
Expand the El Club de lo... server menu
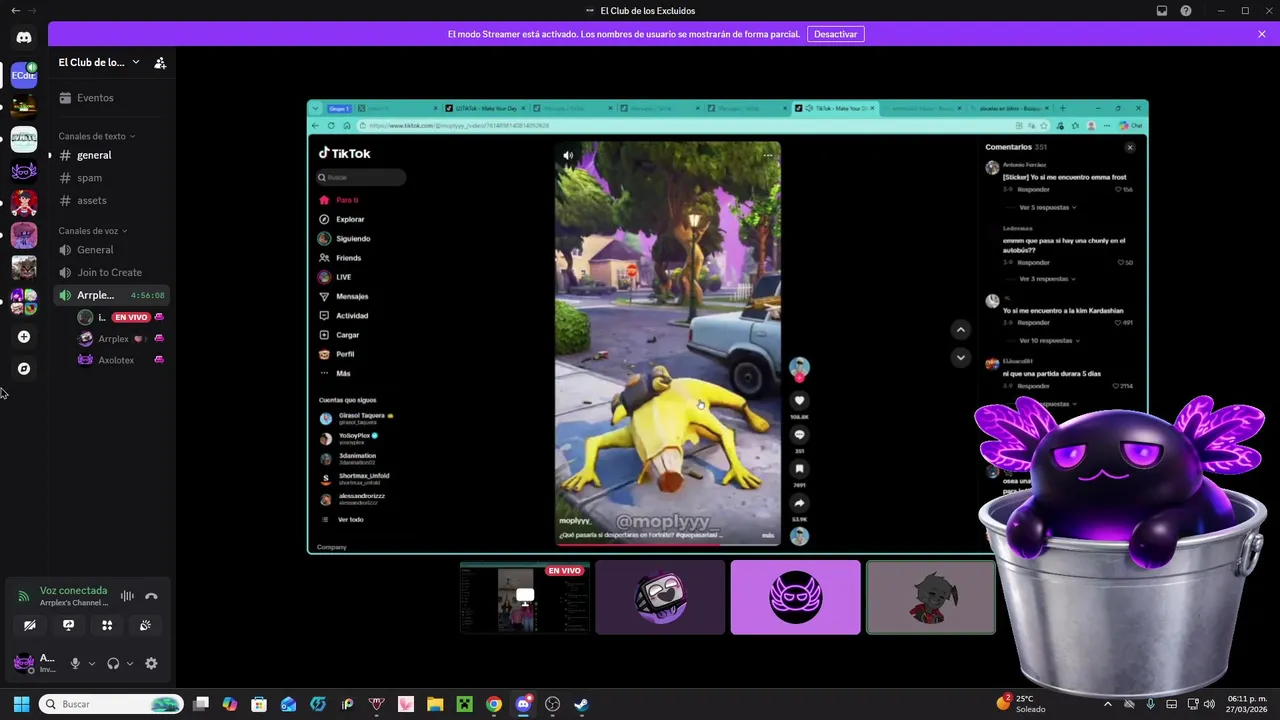point(99,62)
